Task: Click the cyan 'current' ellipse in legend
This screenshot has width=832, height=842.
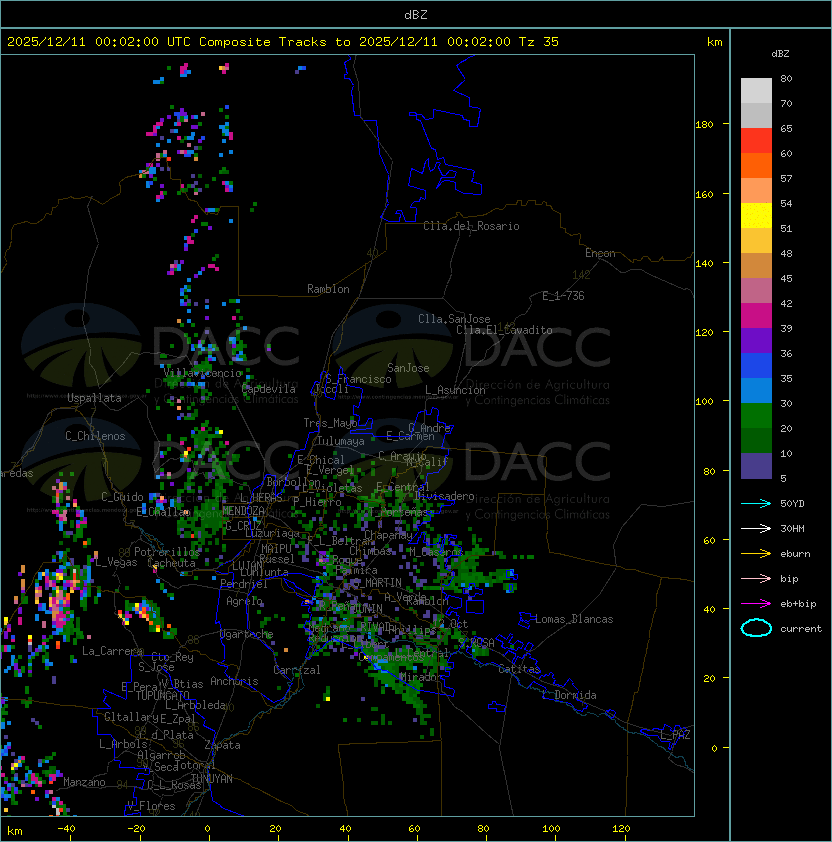Action: tap(756, 628)
